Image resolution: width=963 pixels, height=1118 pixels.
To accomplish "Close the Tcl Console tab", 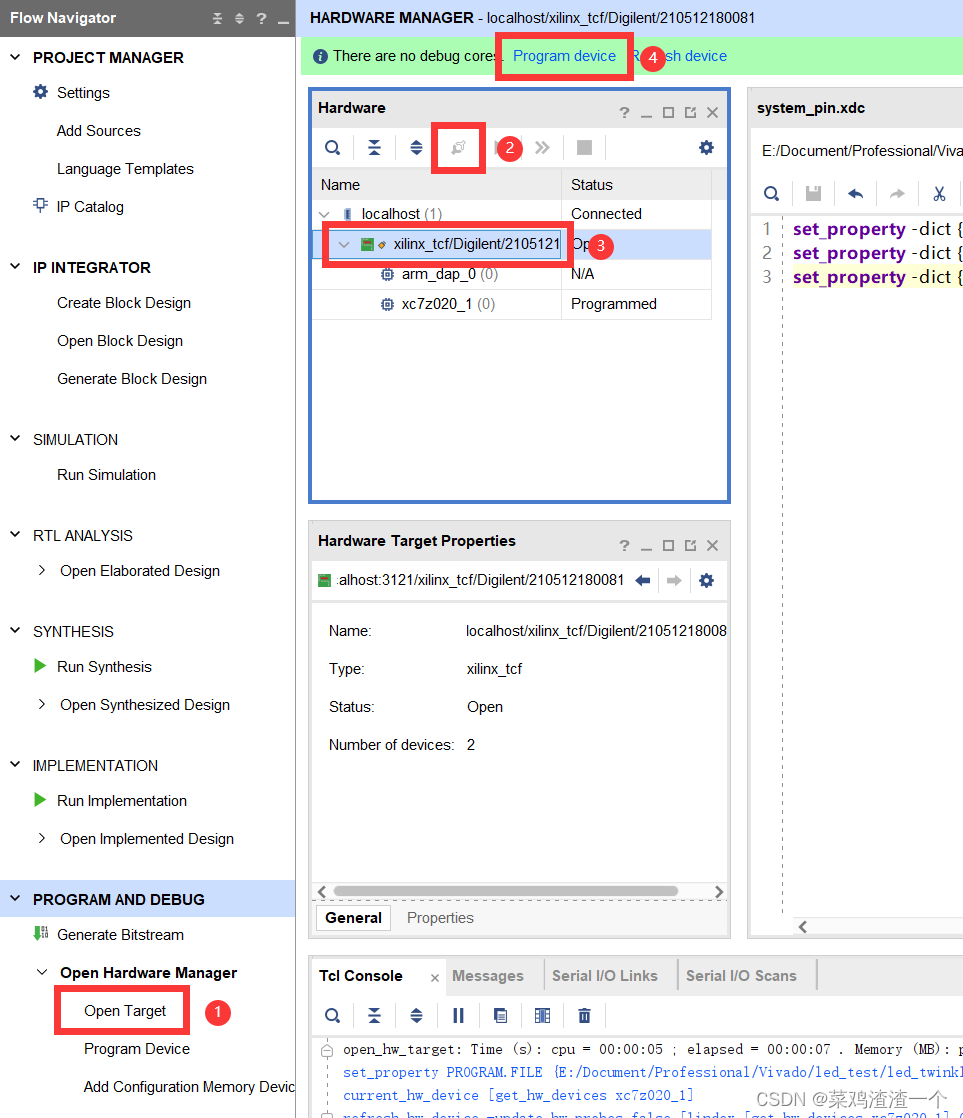I will pos(435,978).
